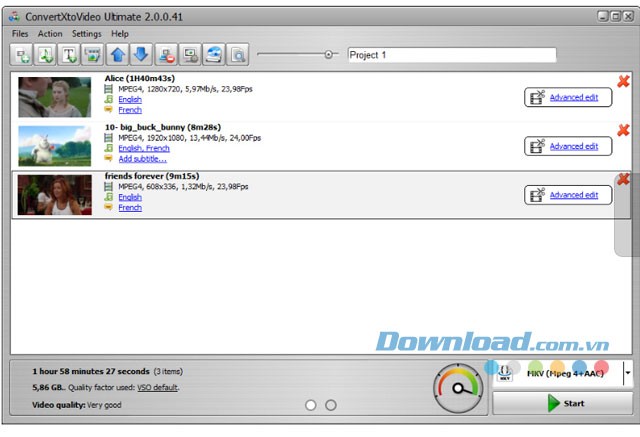
Task: Maximize the ConvertXtoVideo window
Action: [x=616, y=16]
